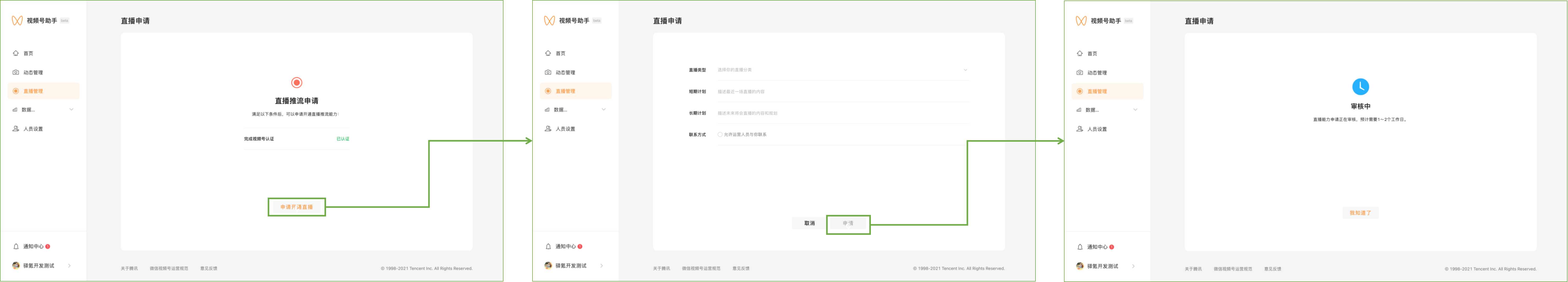Select 人员设置 menu item on form screen

pyautogui.click(x=576, y=129)
